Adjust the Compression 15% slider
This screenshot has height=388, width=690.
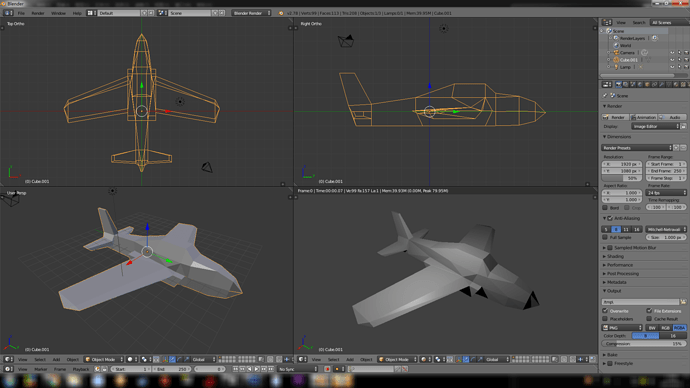pyautogui.click(x=644, y=344)
